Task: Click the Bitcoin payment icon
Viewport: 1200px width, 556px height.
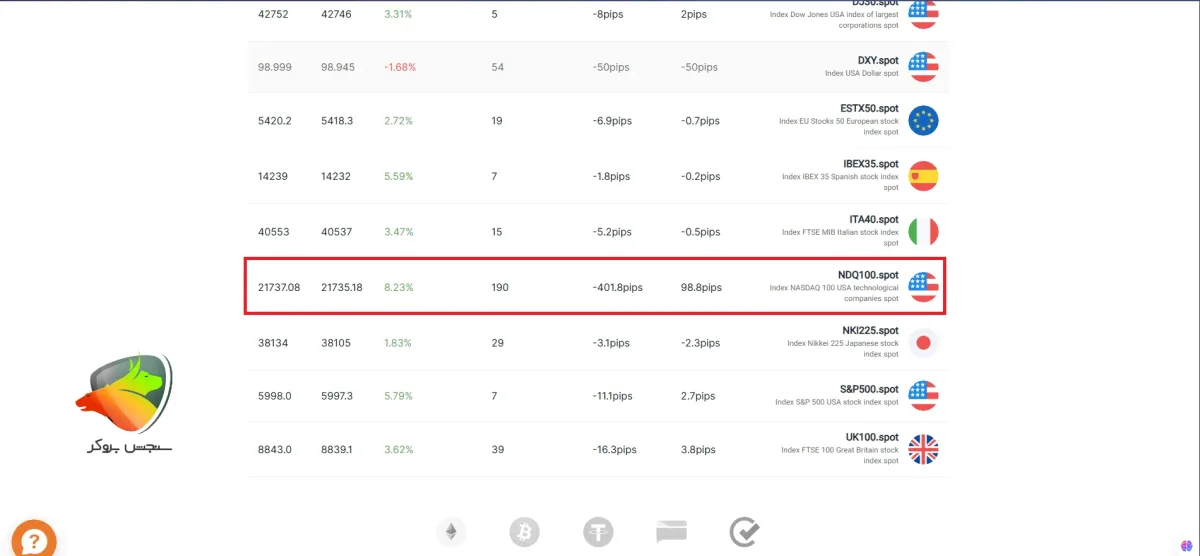Action: pyautogui.click(x=524, y=532)
